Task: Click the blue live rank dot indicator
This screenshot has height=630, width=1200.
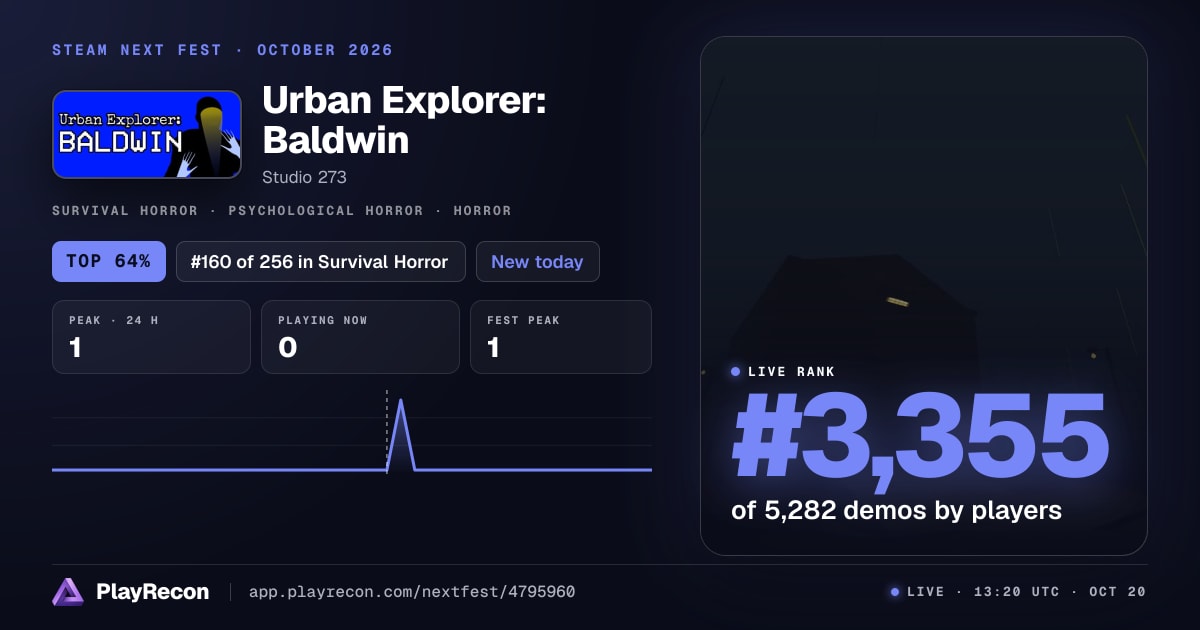Action: tap(736, 372)
